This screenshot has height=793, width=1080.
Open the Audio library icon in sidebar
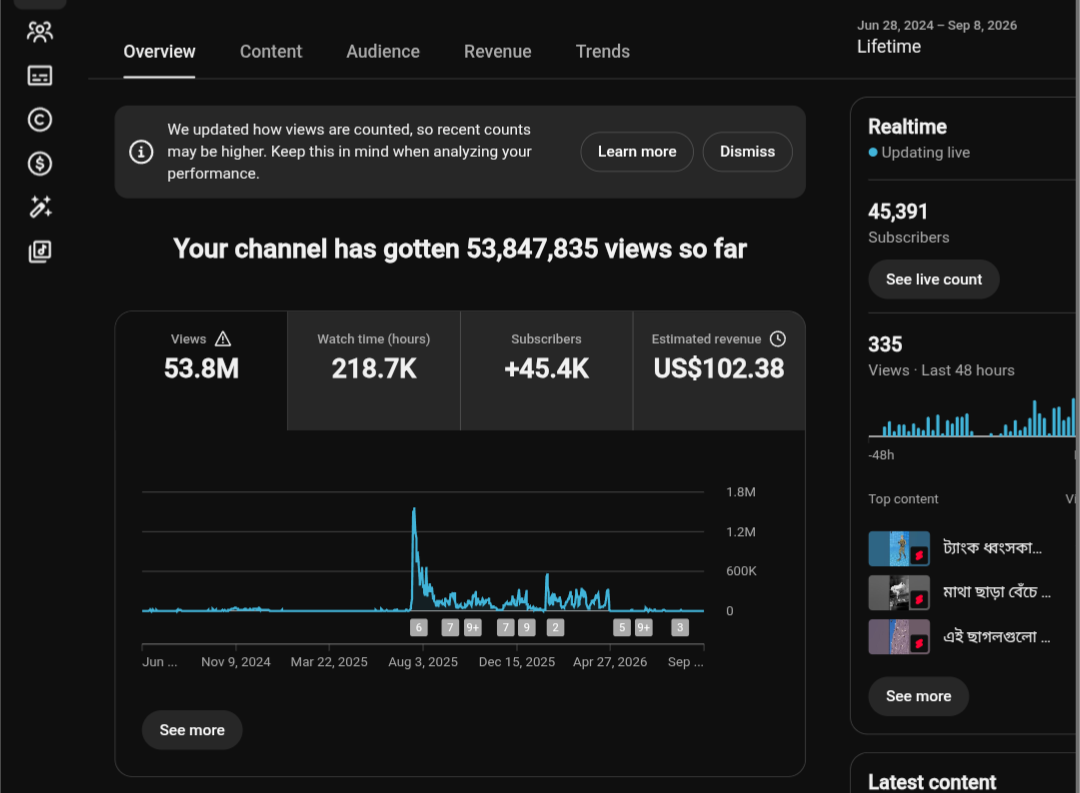[39, 251]
